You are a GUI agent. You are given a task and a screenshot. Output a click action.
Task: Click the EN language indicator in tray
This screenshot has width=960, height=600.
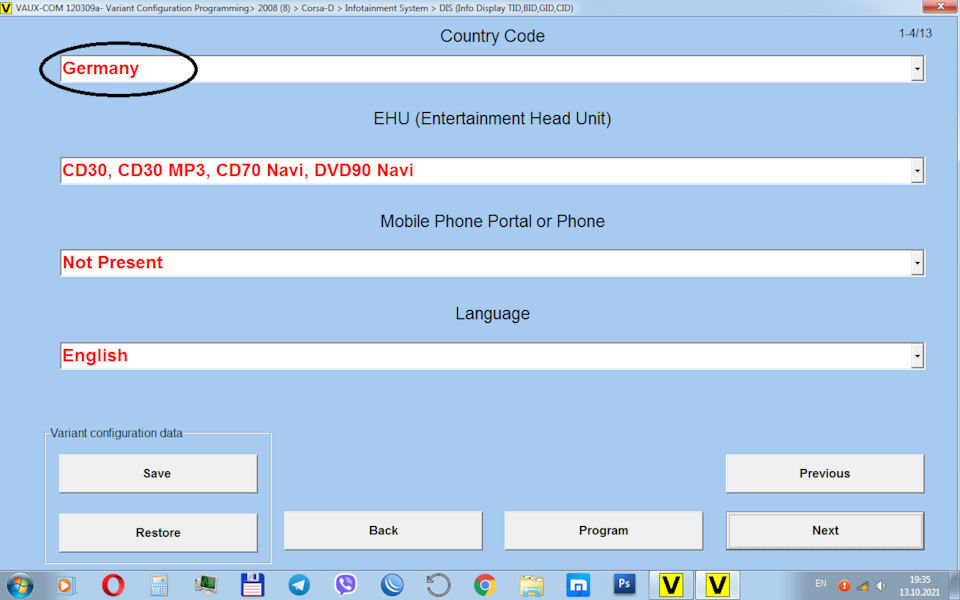coord(821,583)
